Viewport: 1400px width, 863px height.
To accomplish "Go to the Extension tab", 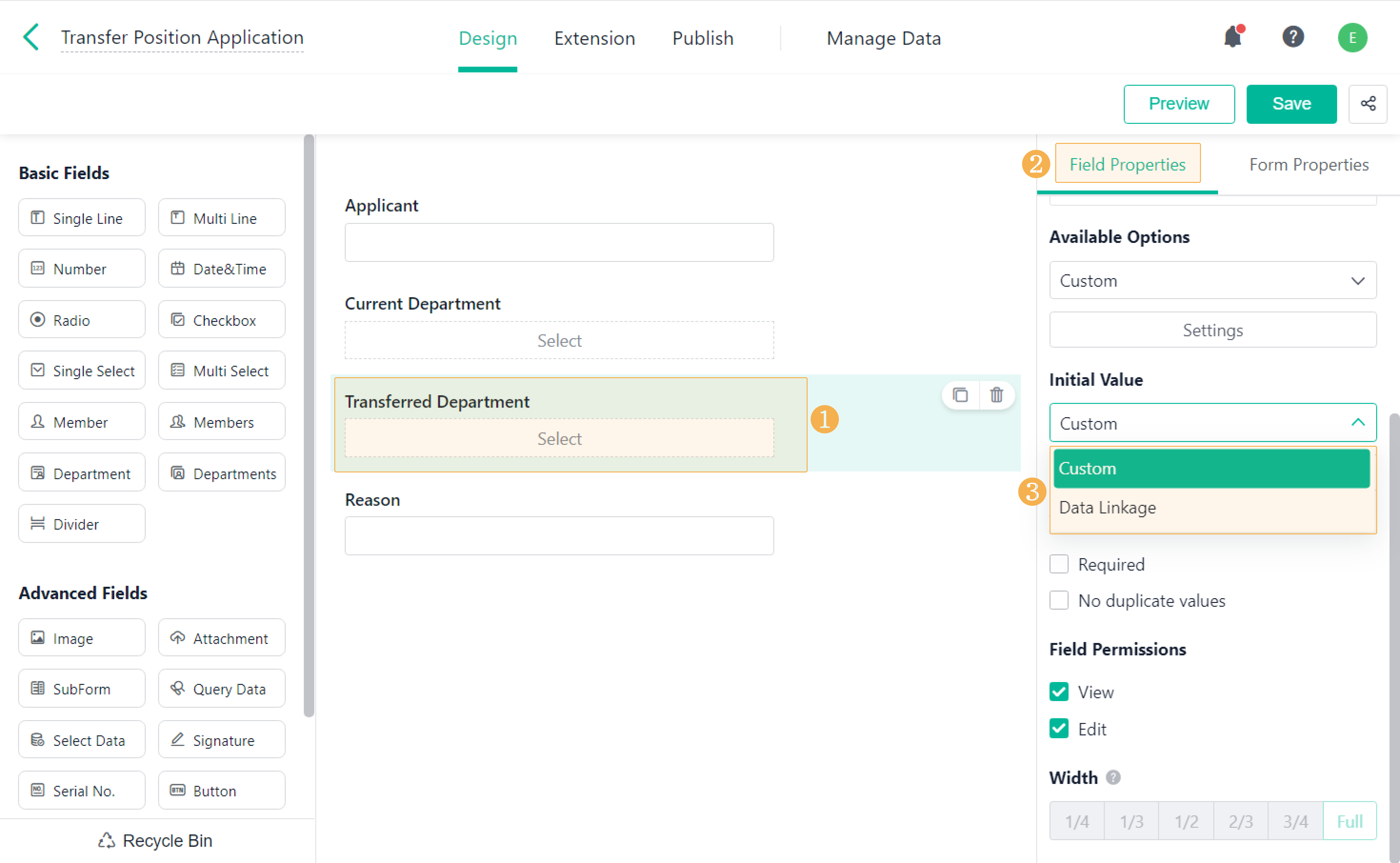I will tap(595, 38).
